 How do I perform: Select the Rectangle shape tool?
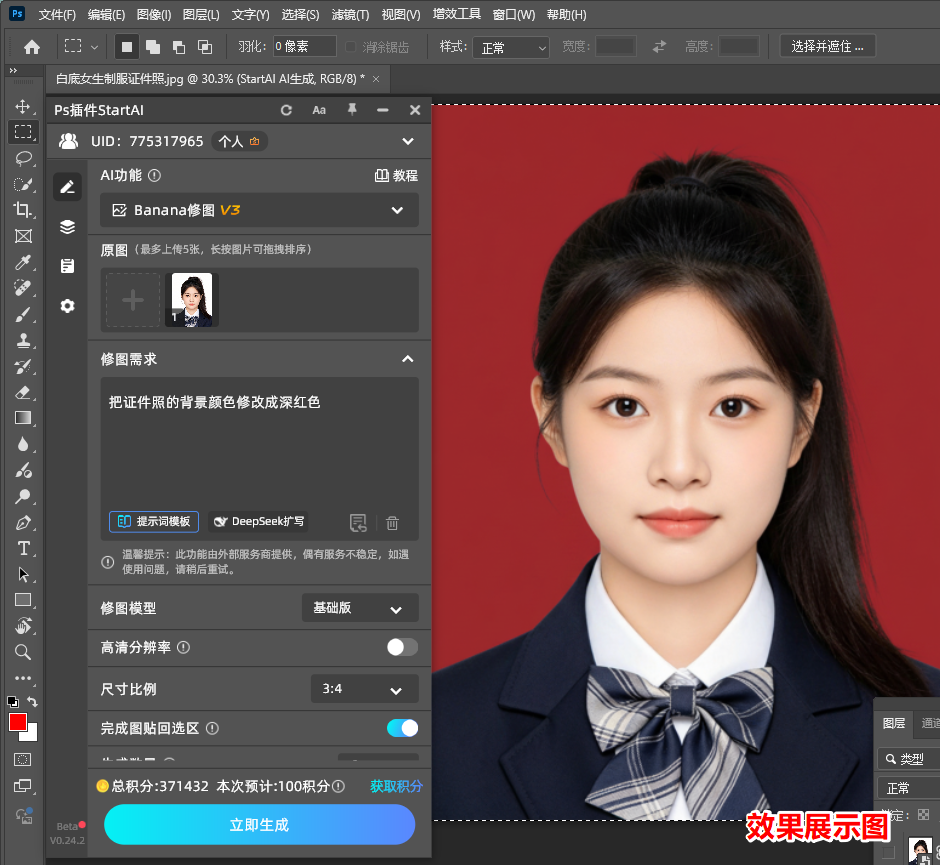pyautogui.click(x=23, y=600)
